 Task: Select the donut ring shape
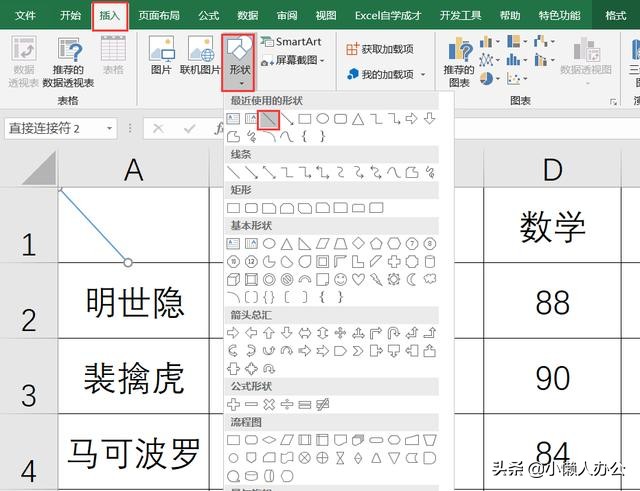(x=269, y=280)
